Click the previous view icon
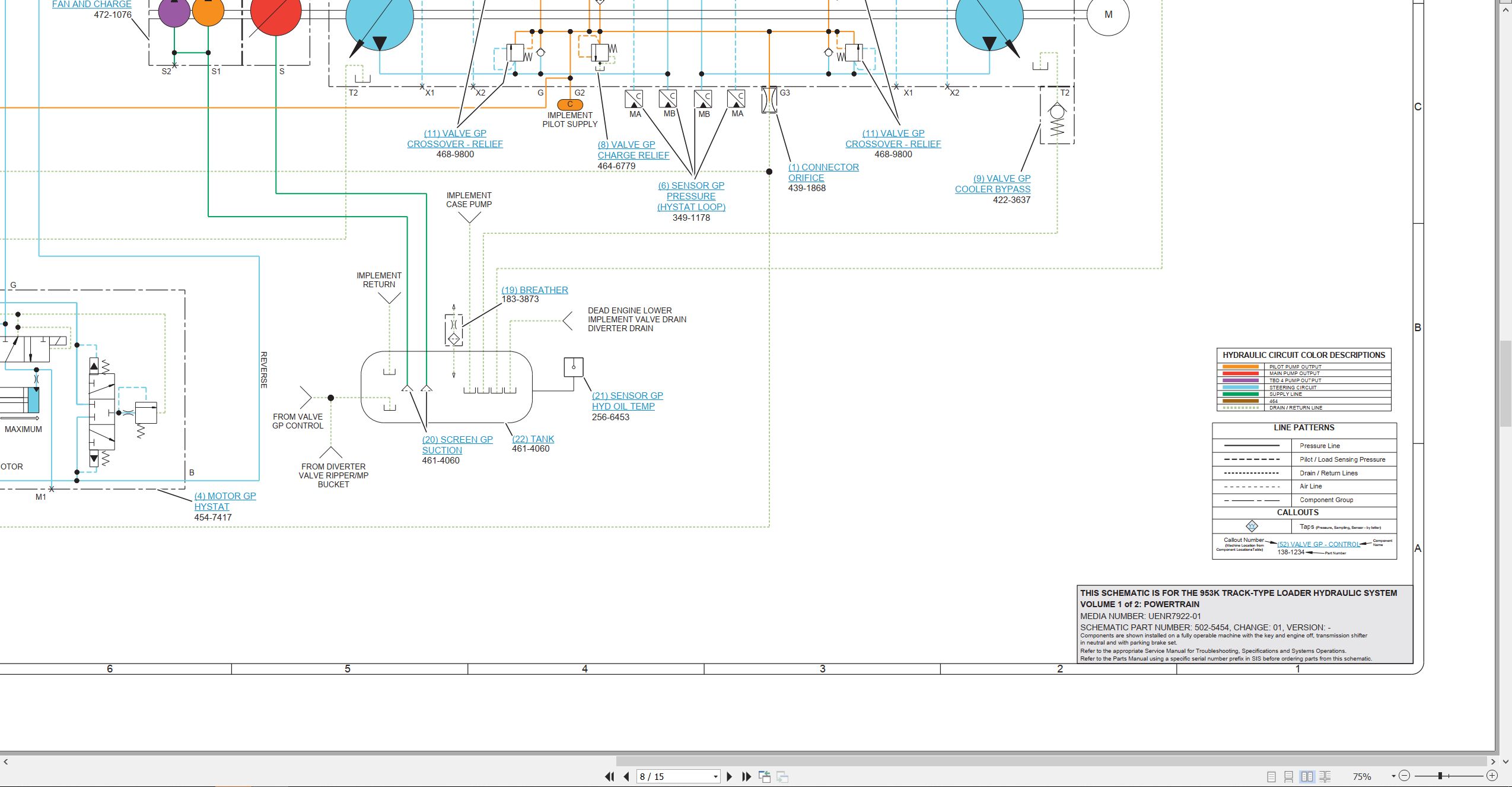Viewport: 1512px width, 787px height. [765, 776]
